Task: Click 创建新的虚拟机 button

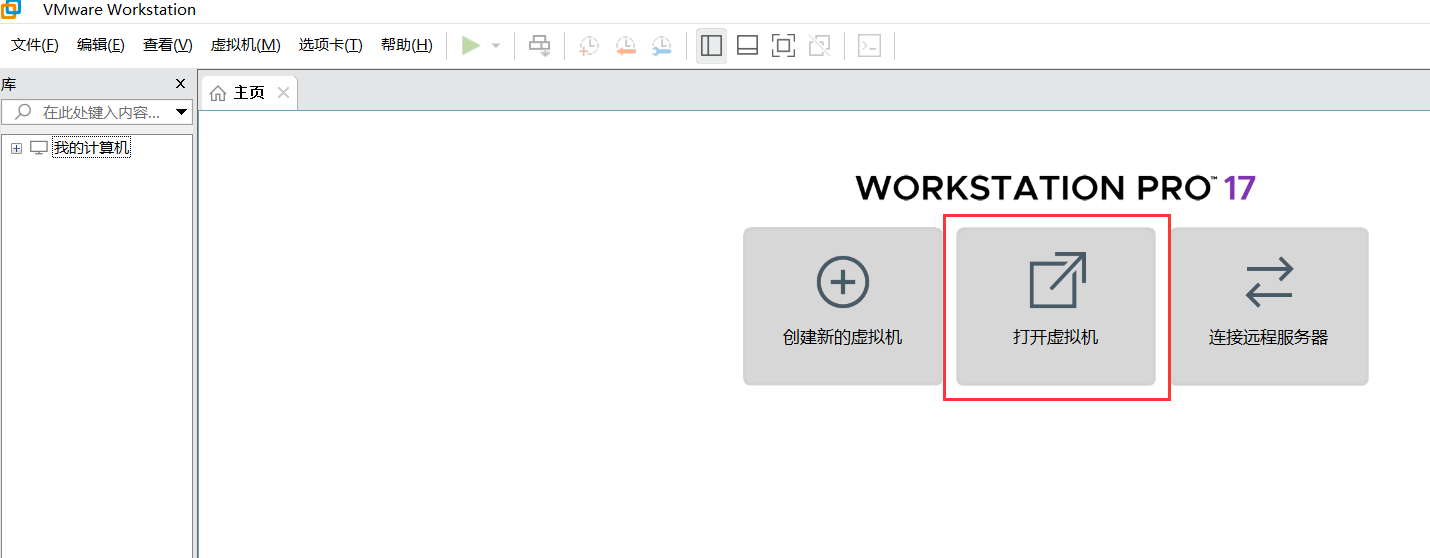Action: (x=842, y=306)
